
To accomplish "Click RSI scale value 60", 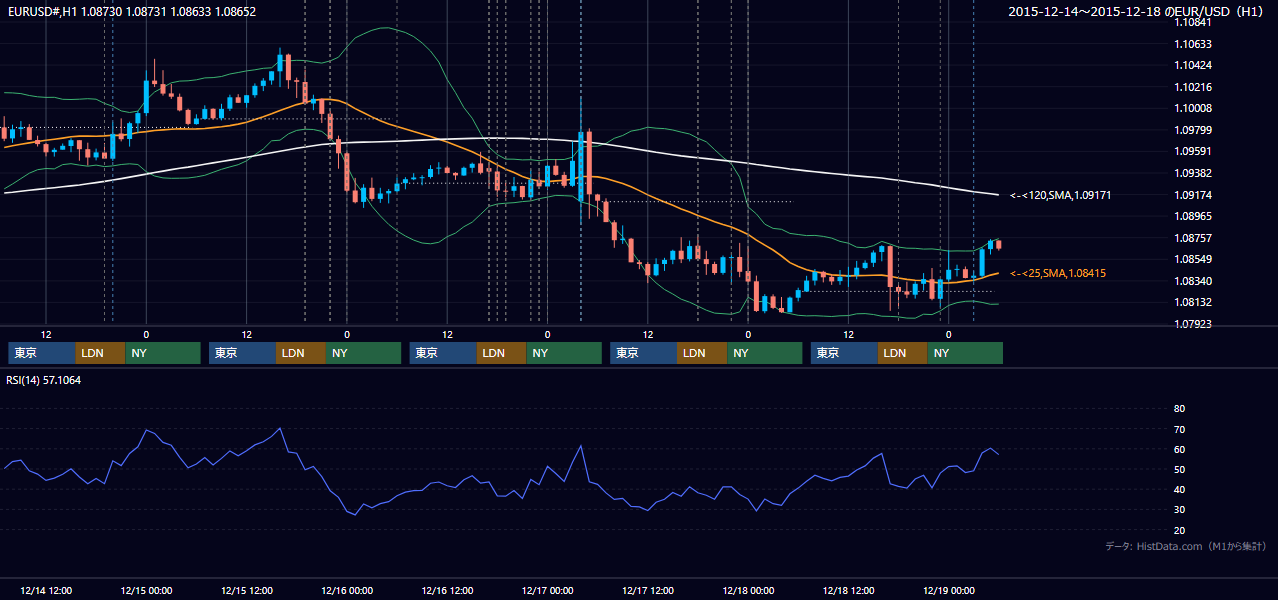I will point(1180,449).
